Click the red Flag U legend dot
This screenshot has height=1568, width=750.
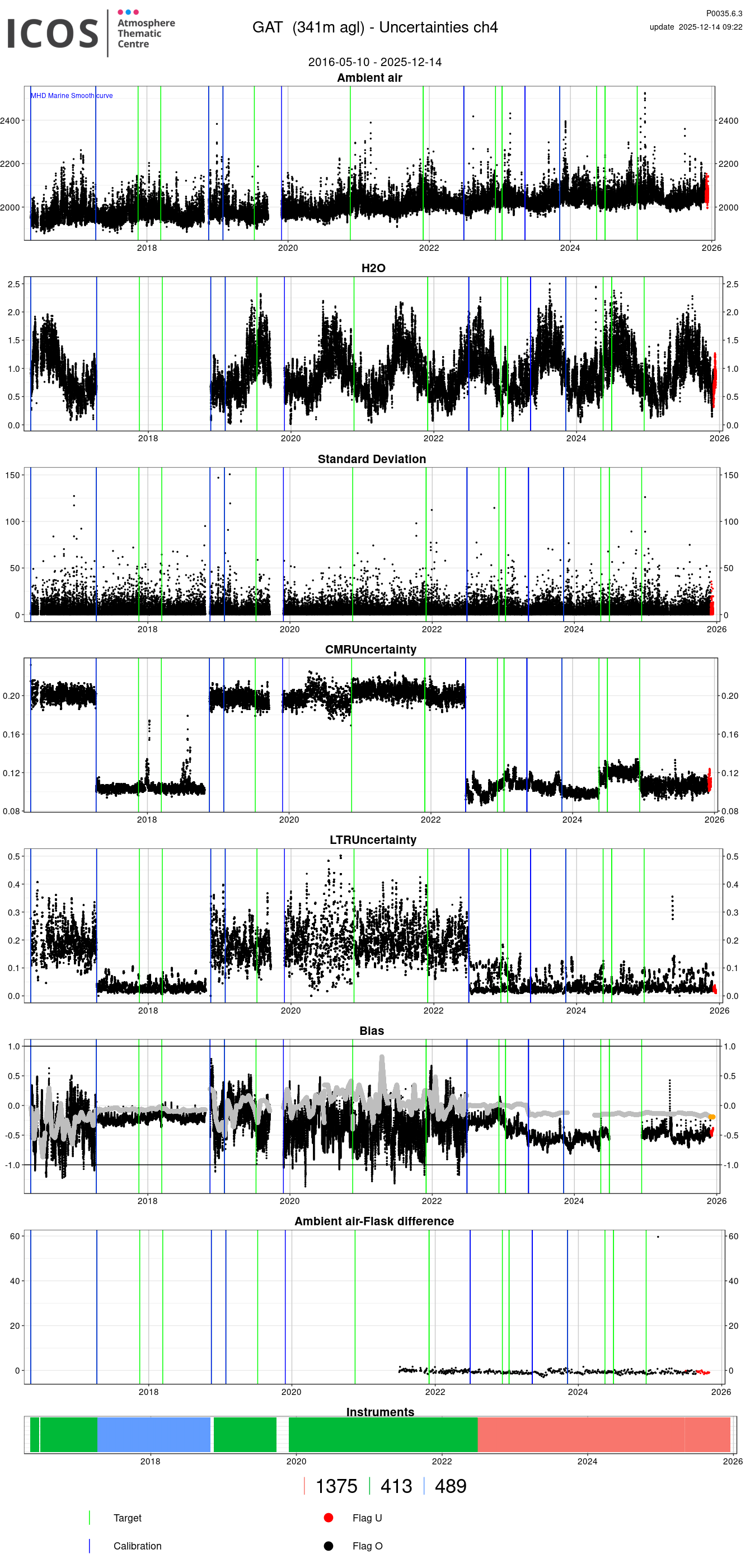329,1518
